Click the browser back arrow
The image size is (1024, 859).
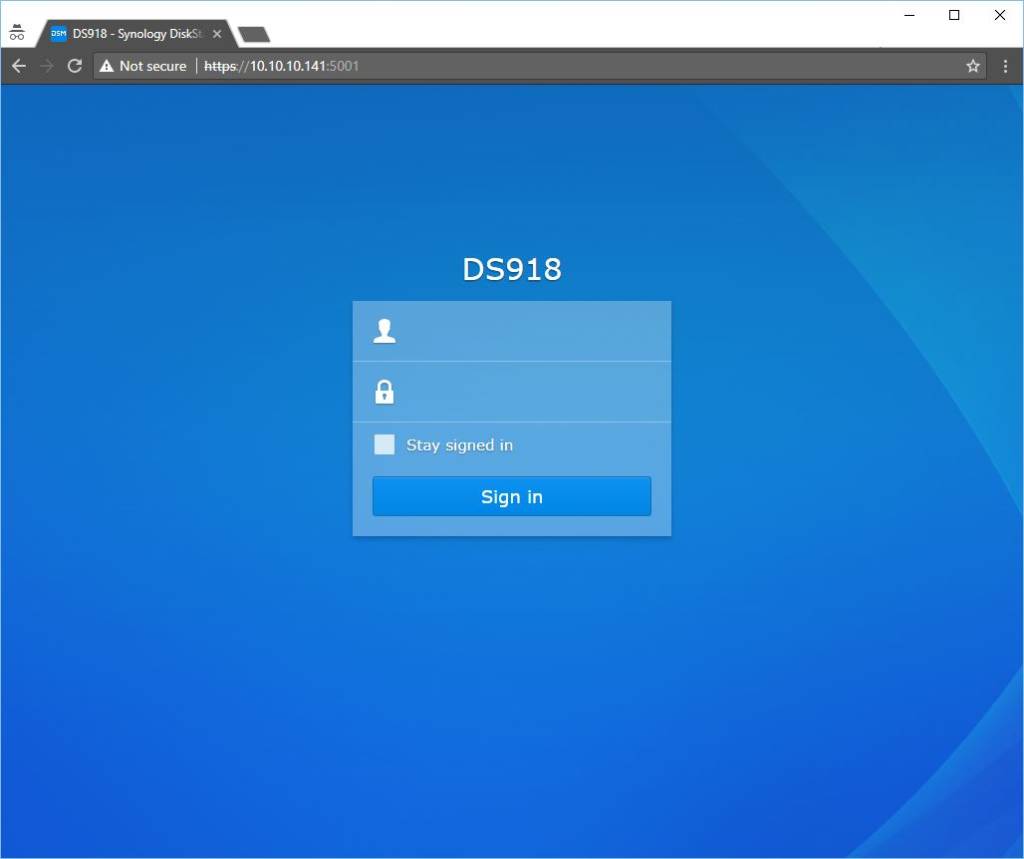point(19,66)
